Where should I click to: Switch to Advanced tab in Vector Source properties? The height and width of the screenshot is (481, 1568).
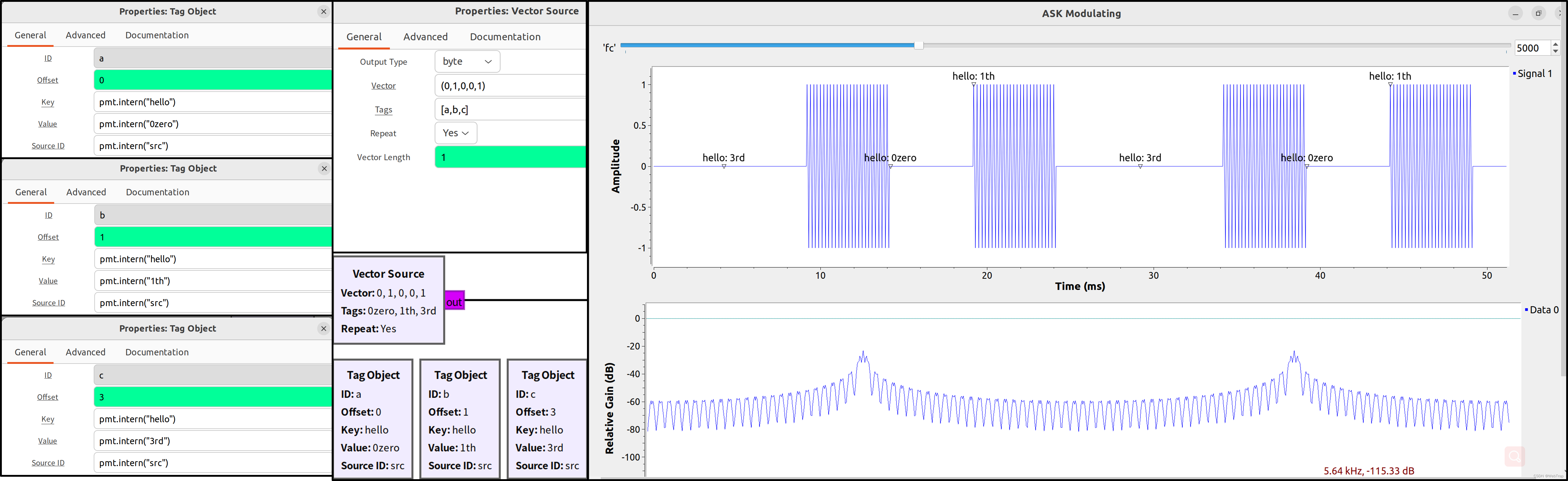pyautogui.click(x=425, y=37)
